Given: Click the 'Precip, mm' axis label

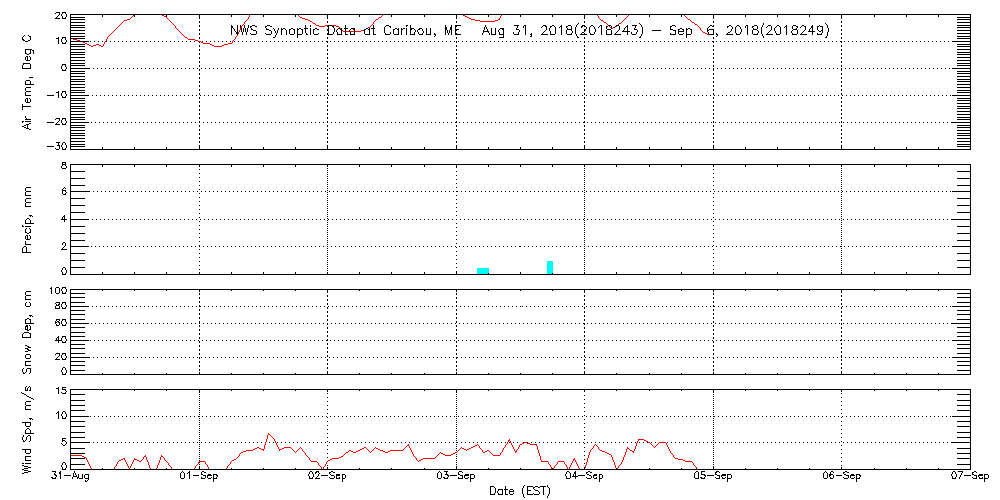Looking at the screenshot, I should [x=28, y=218].
